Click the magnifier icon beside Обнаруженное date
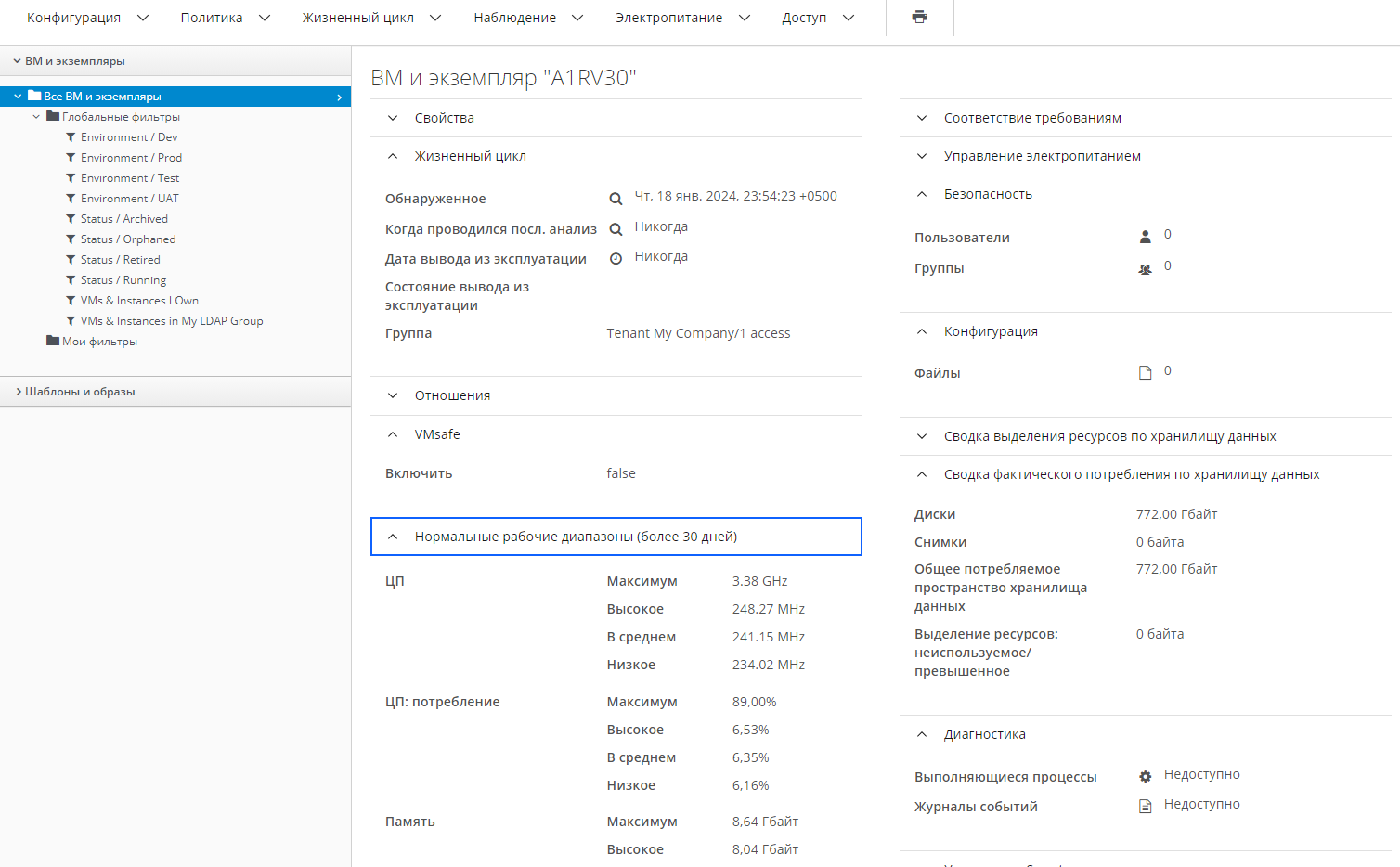 click(615, 199)
